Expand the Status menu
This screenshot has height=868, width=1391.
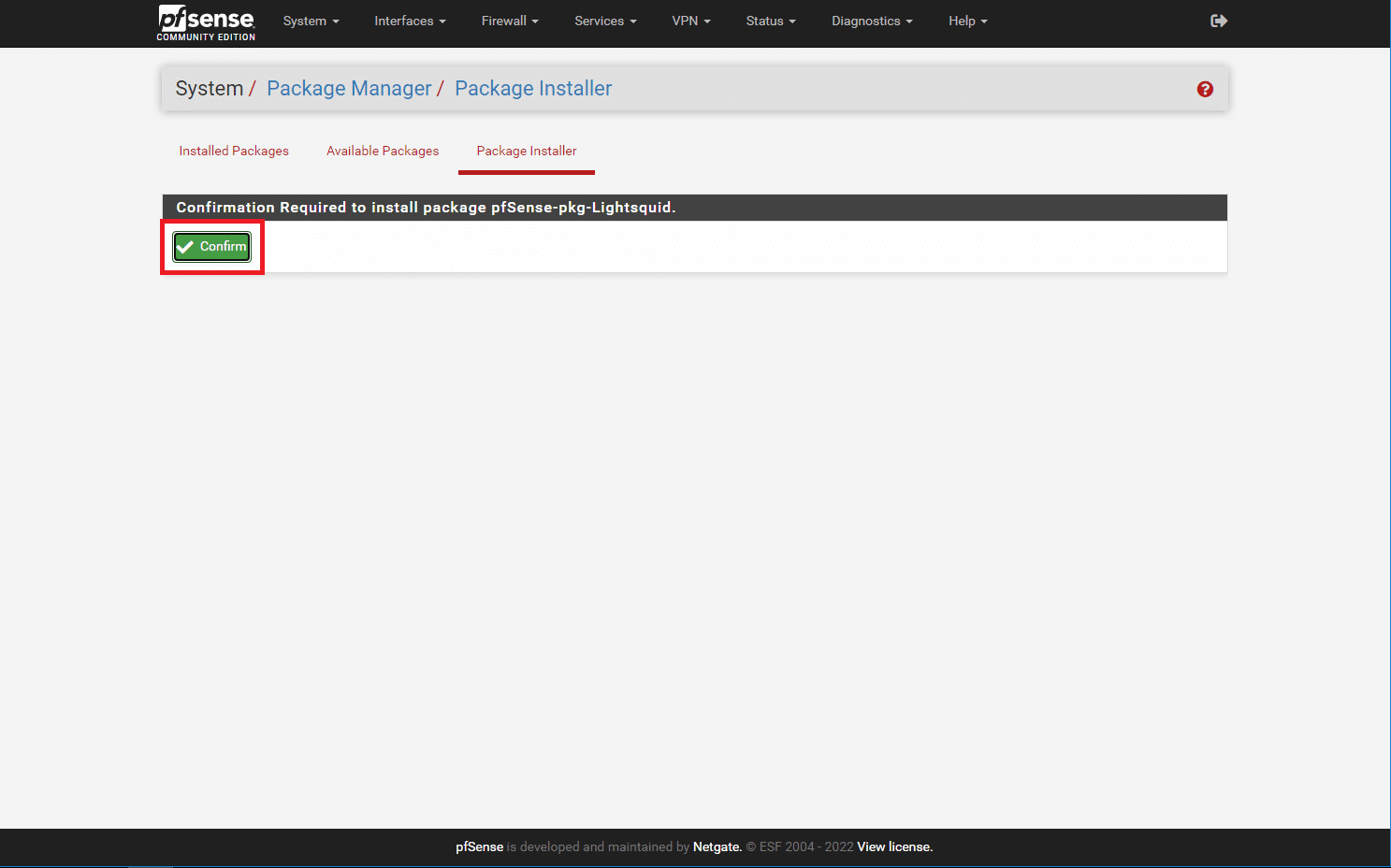(771, 21)
